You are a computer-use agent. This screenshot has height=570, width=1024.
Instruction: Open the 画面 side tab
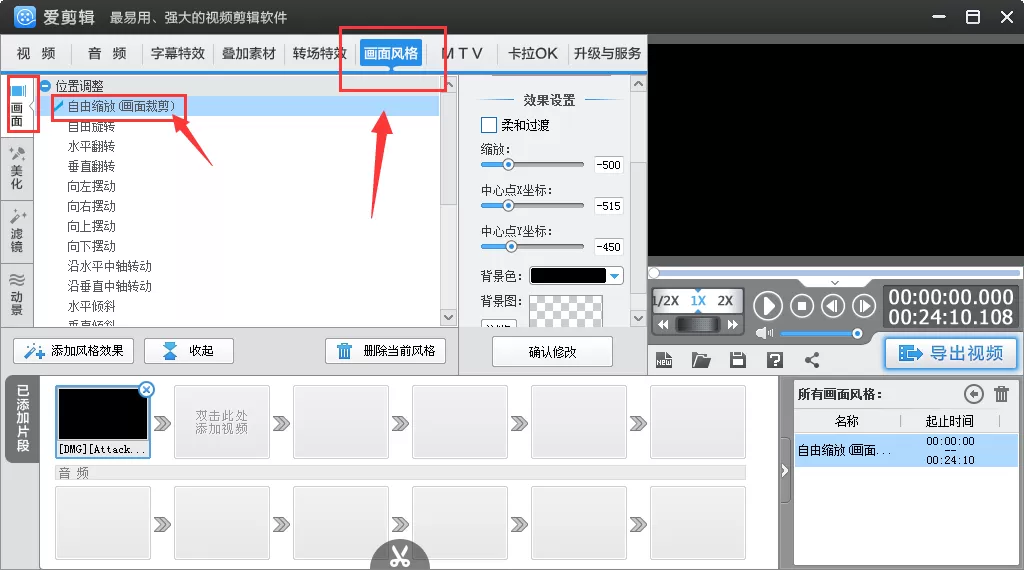[18, 104]
